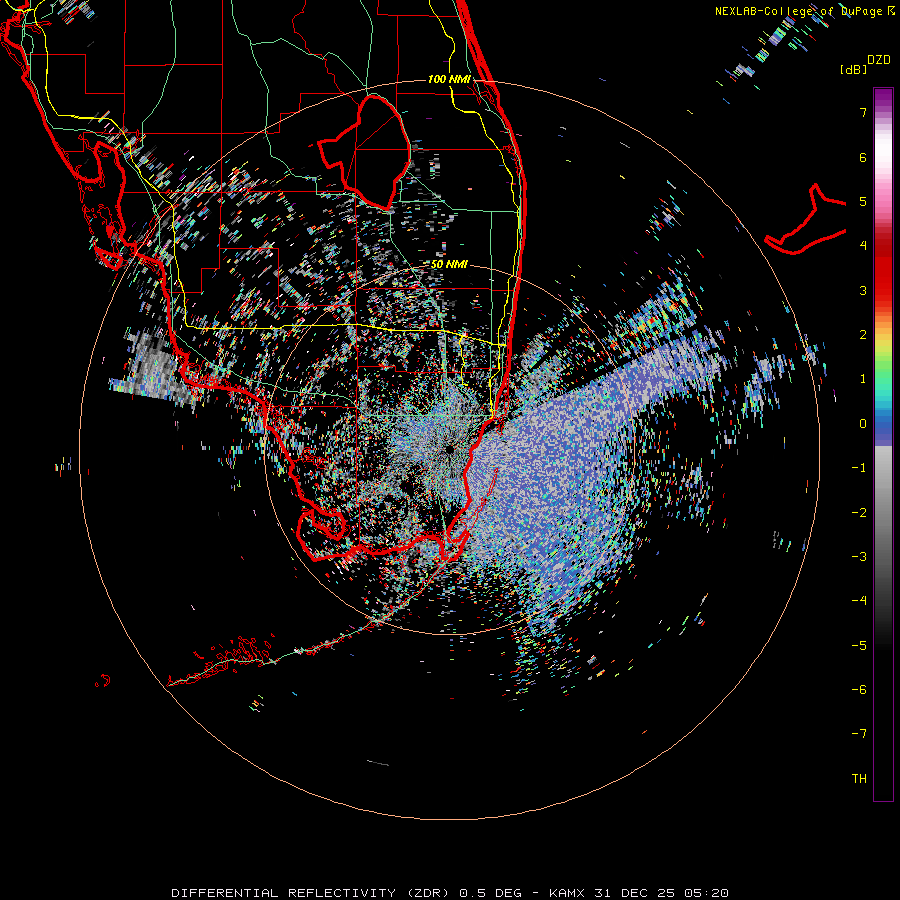
Task: Click the 100 NMI range ring label
Action: (x=449, y=79)
